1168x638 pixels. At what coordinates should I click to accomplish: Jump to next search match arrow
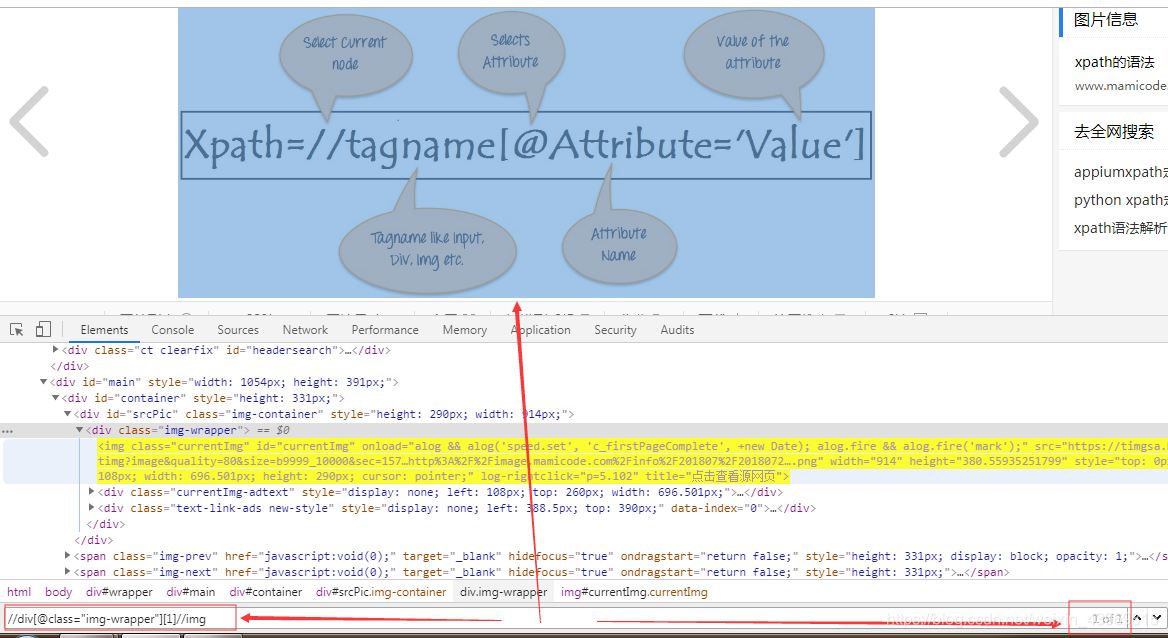pos(1156,618)
